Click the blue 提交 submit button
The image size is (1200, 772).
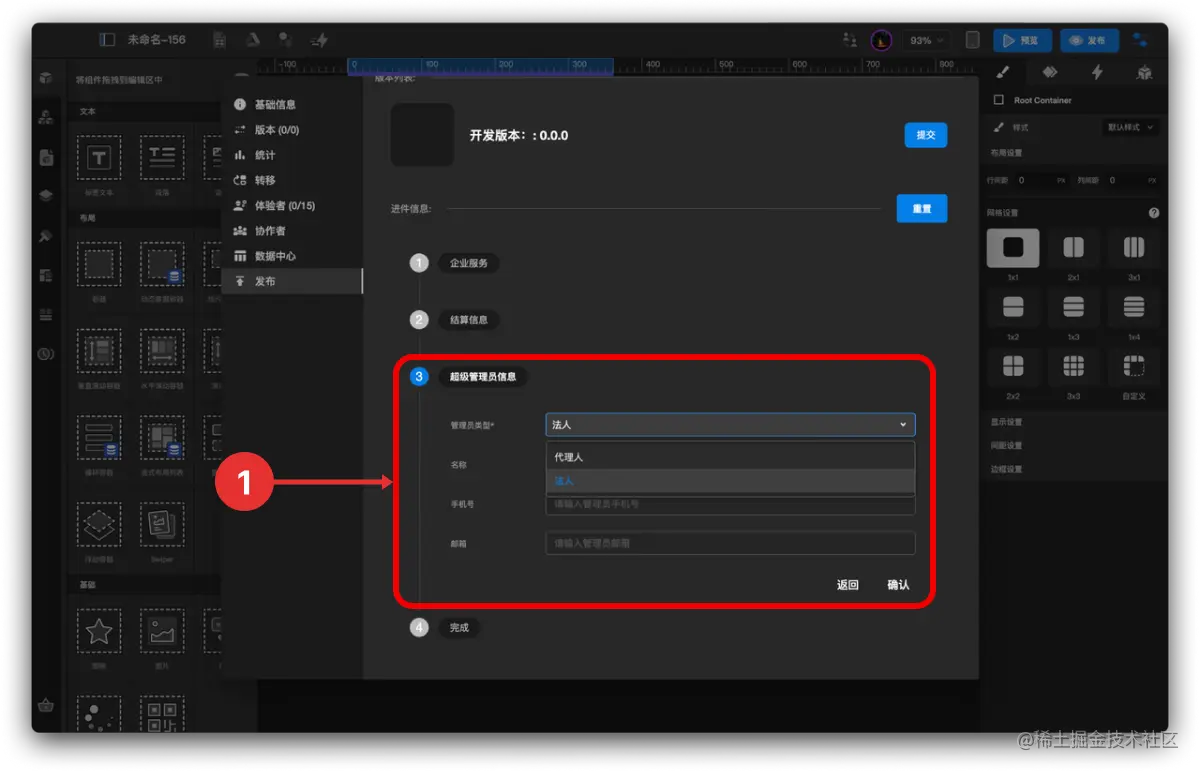[x=926, y=135]
